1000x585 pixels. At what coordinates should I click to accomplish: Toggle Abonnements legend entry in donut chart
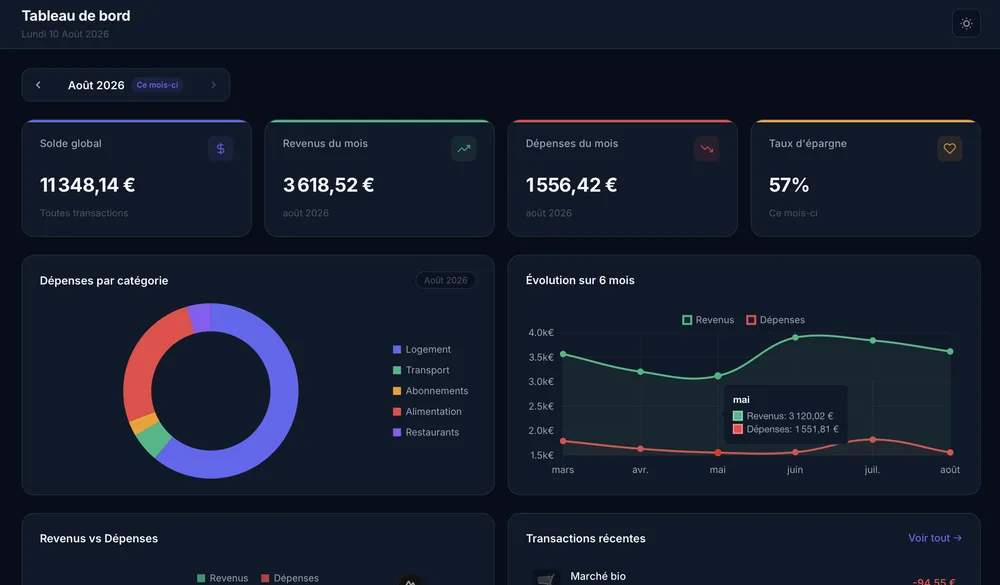click(430, 391)
